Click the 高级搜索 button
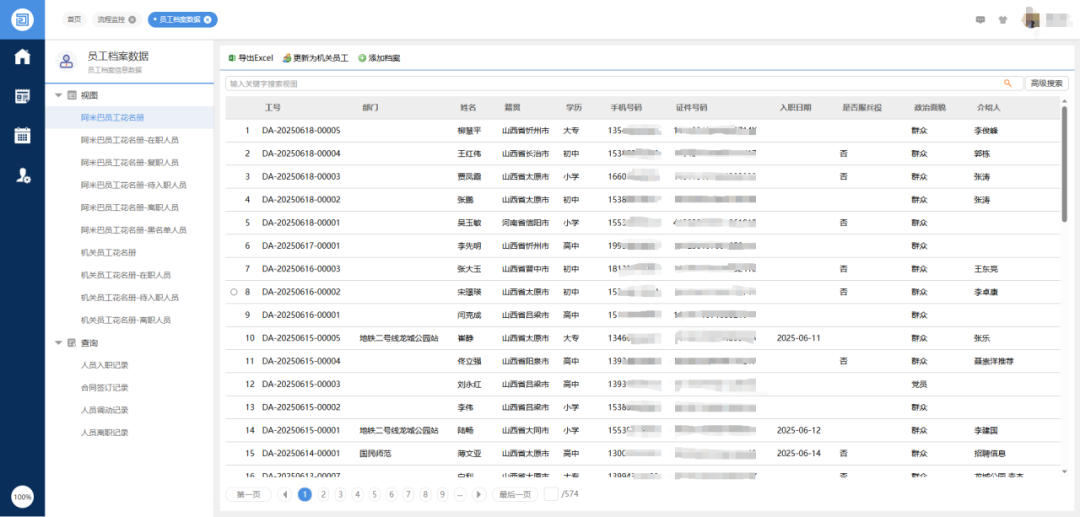1080x517 pixels. [x=1047, y=83]
